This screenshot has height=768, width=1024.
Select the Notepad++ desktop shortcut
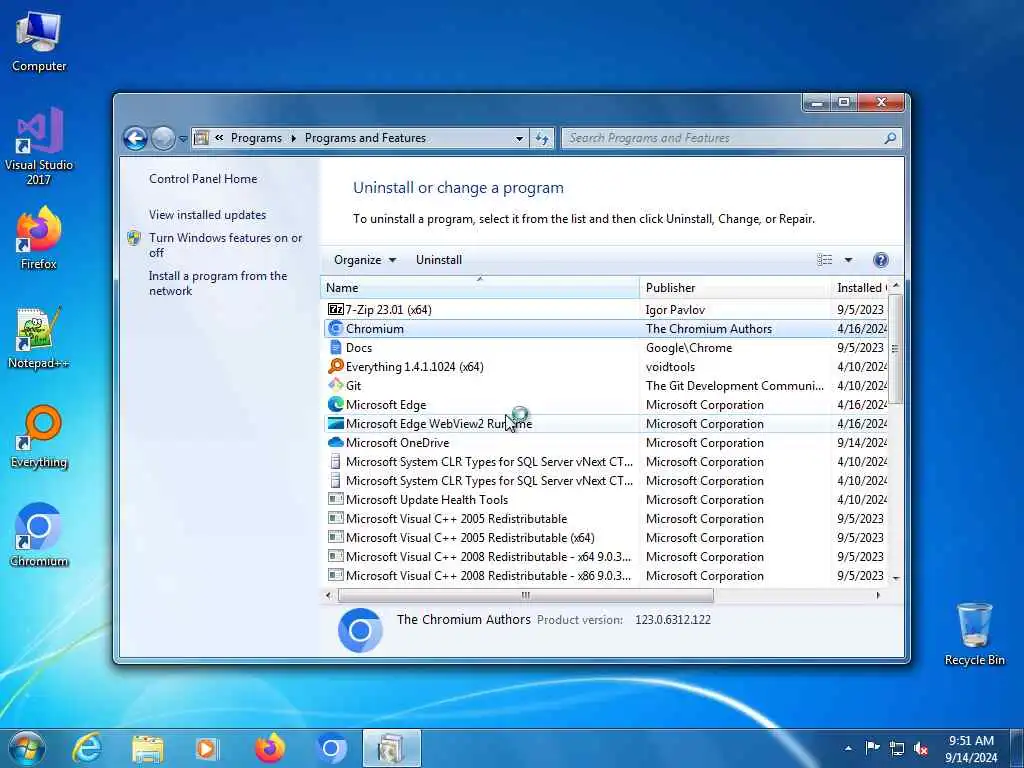[39, 338]
